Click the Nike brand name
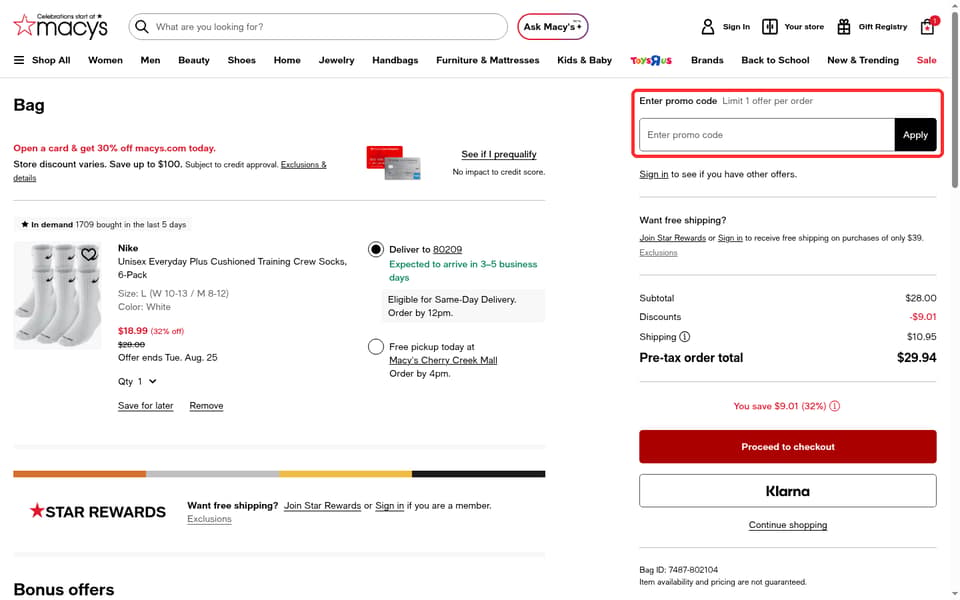 point(128,248)
